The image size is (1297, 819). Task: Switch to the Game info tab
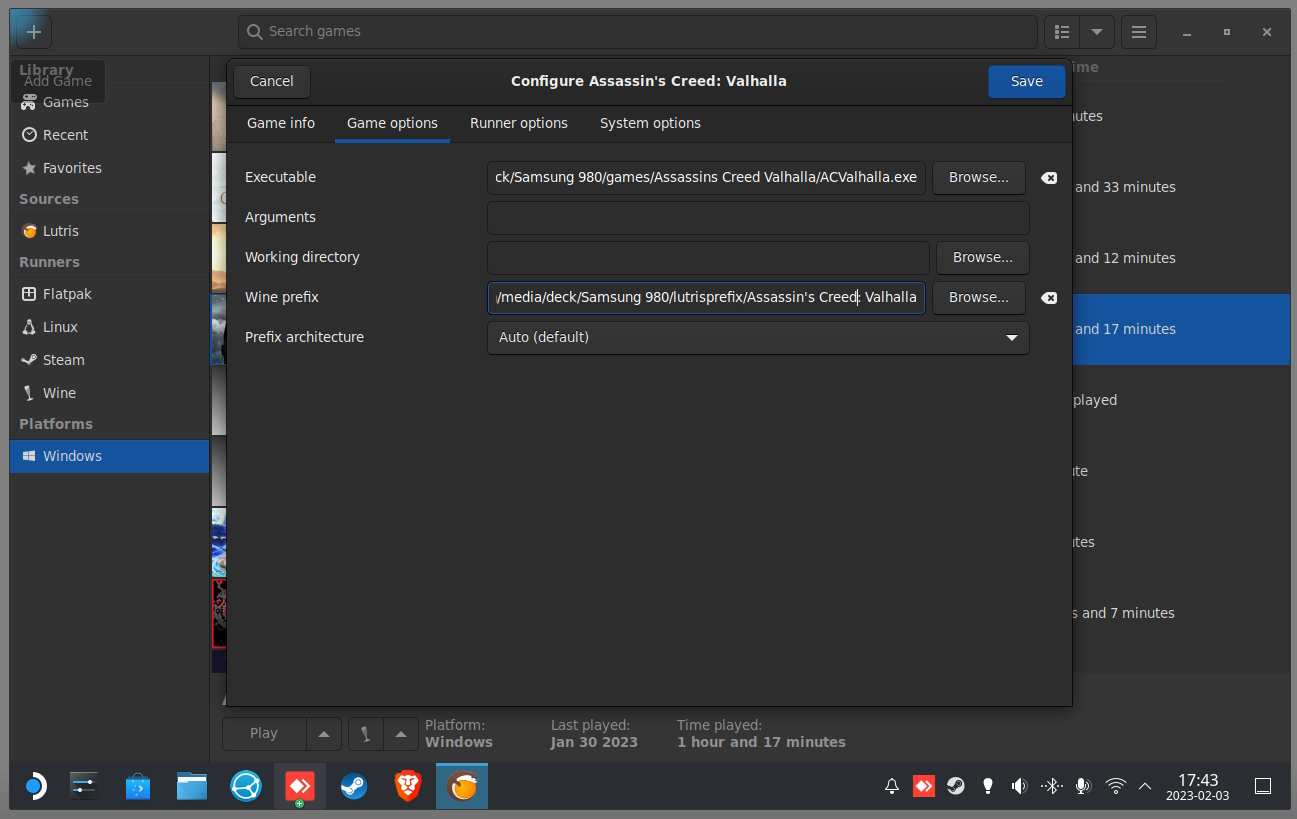coord(281,123)
